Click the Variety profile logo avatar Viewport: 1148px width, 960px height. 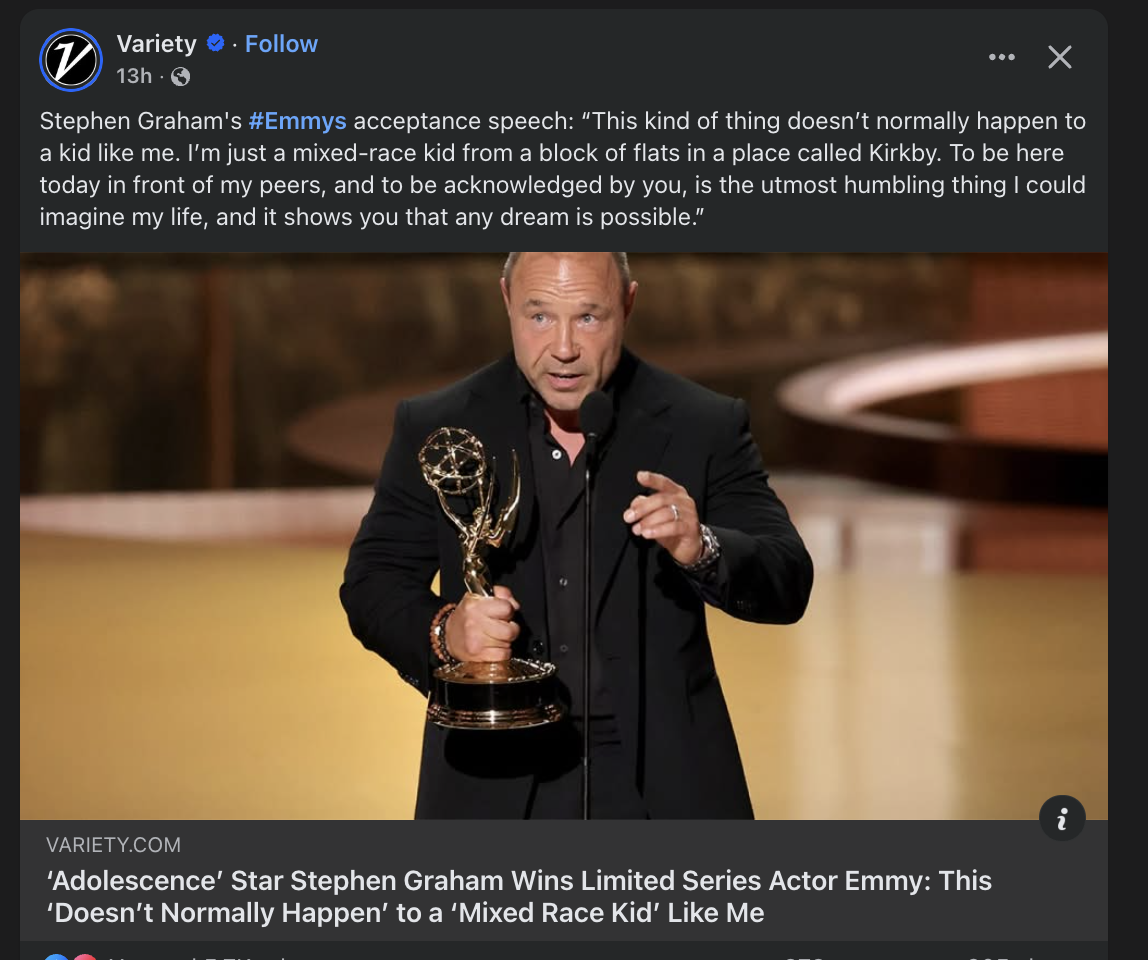[70, 60]
